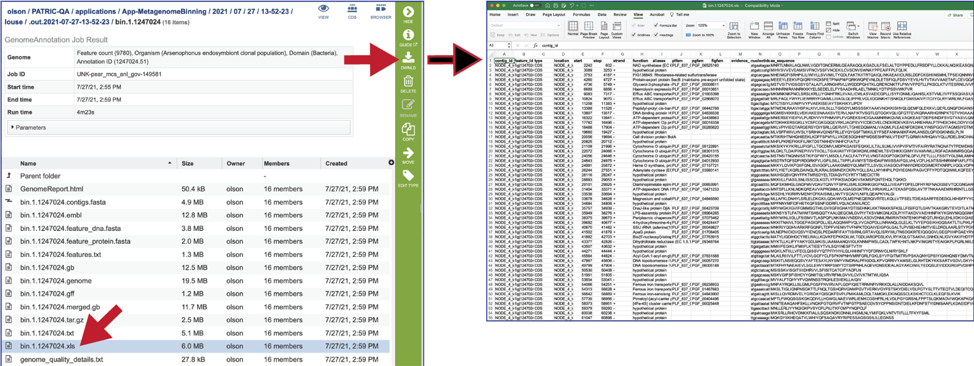
Task: Open Custom Views in Excel ribbon
Action: pos(617,30)
